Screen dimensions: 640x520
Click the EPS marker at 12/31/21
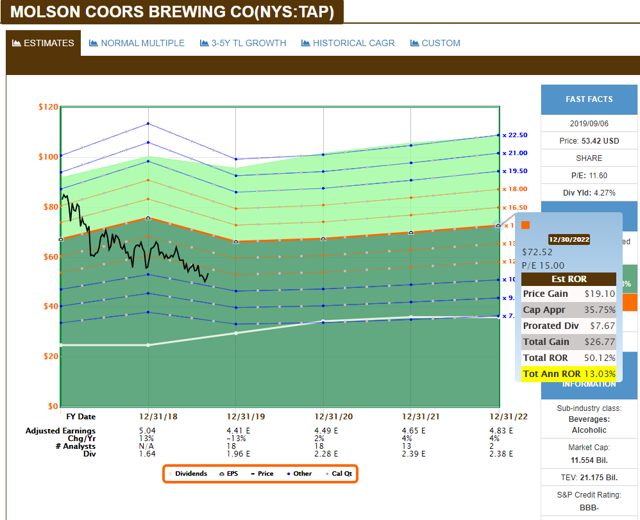[x=411, y=232]
